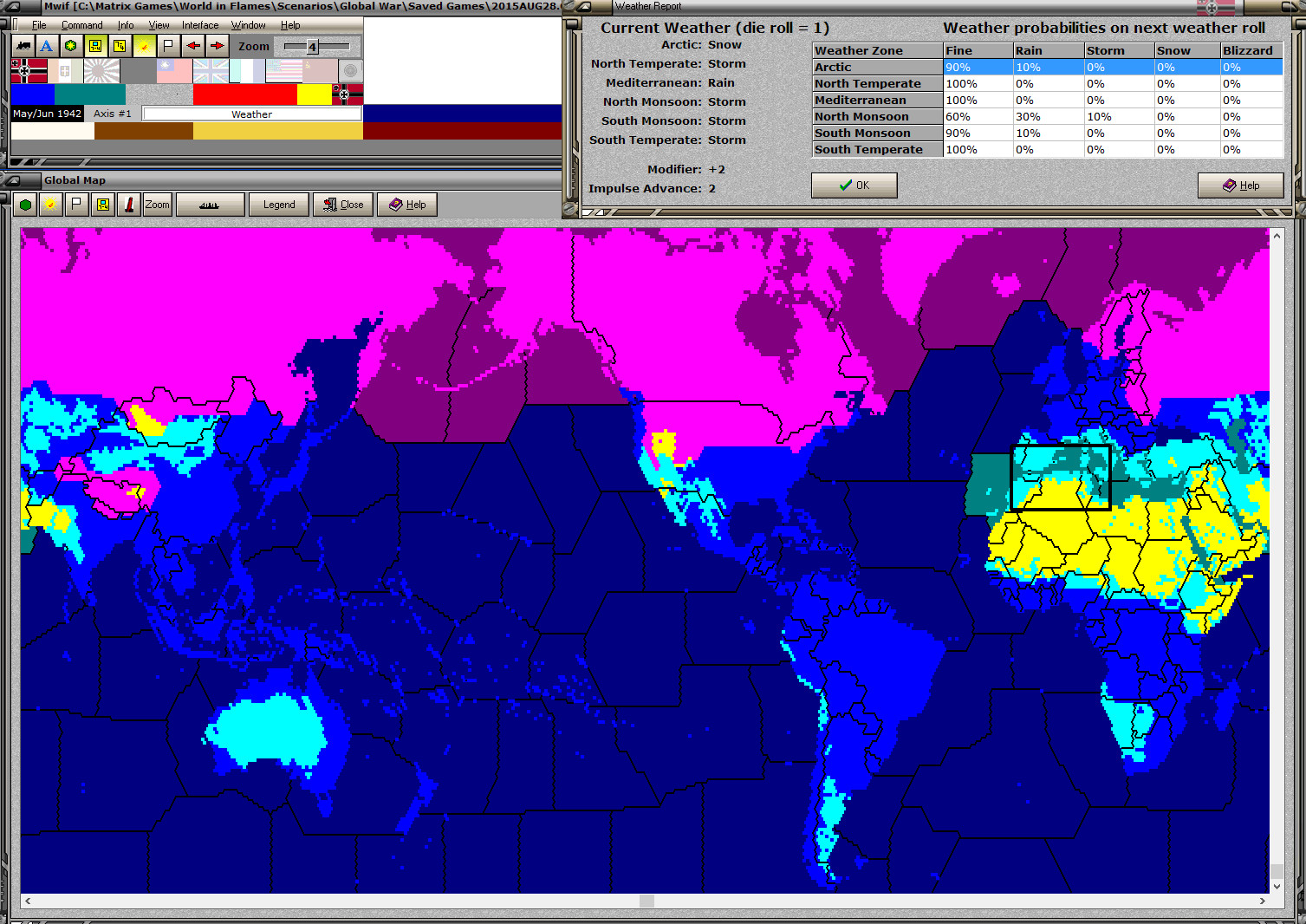The width and height of the screenshot is (1306, 924).
Task: Open the Interface menu
Action: coord(199,25)
